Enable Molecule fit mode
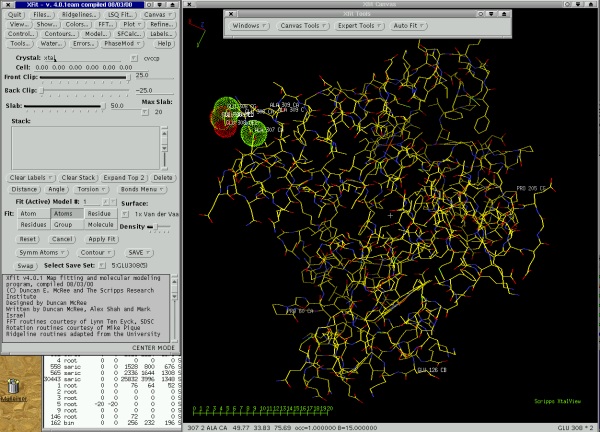 pyautogui.click(x=101, y=226)
